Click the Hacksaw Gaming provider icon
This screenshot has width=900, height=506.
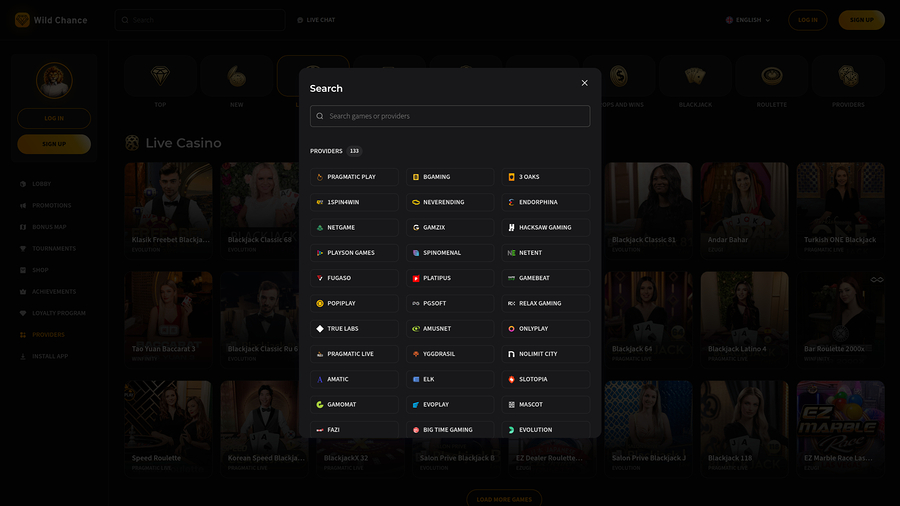point(511,228)
